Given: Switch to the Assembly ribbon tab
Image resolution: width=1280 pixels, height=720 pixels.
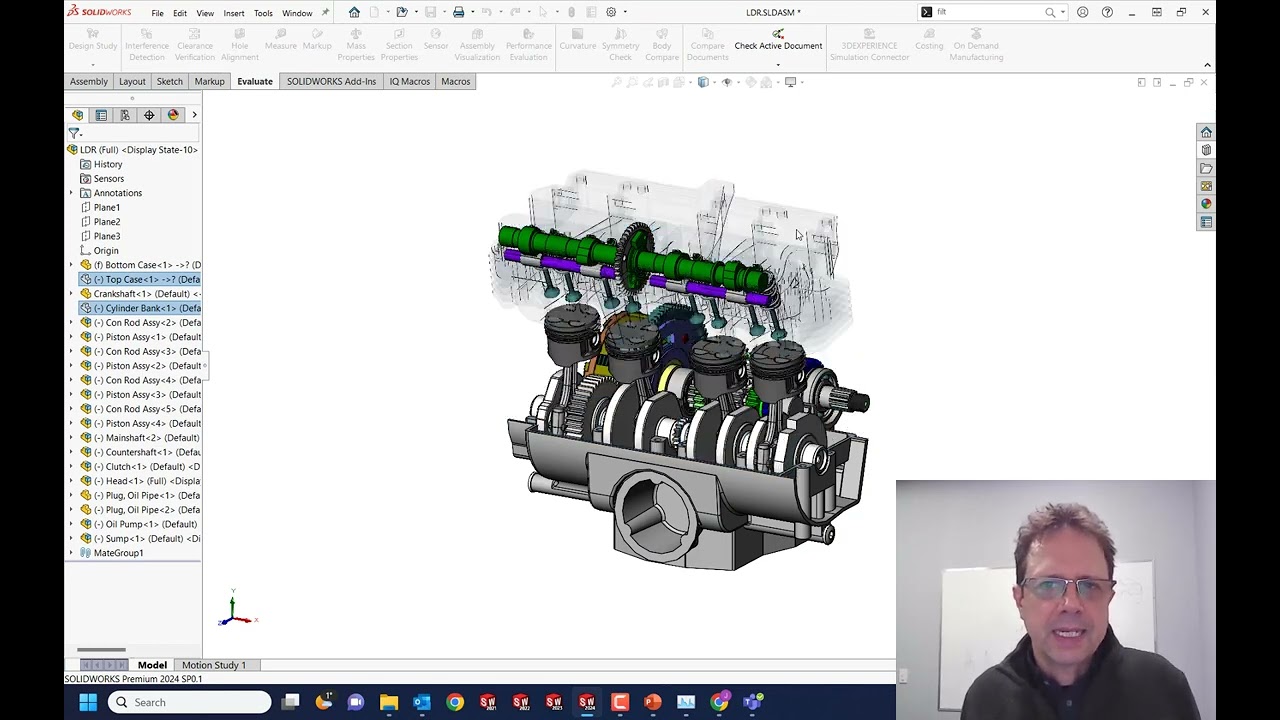Looking at the screenshot, I should [89, 81].
